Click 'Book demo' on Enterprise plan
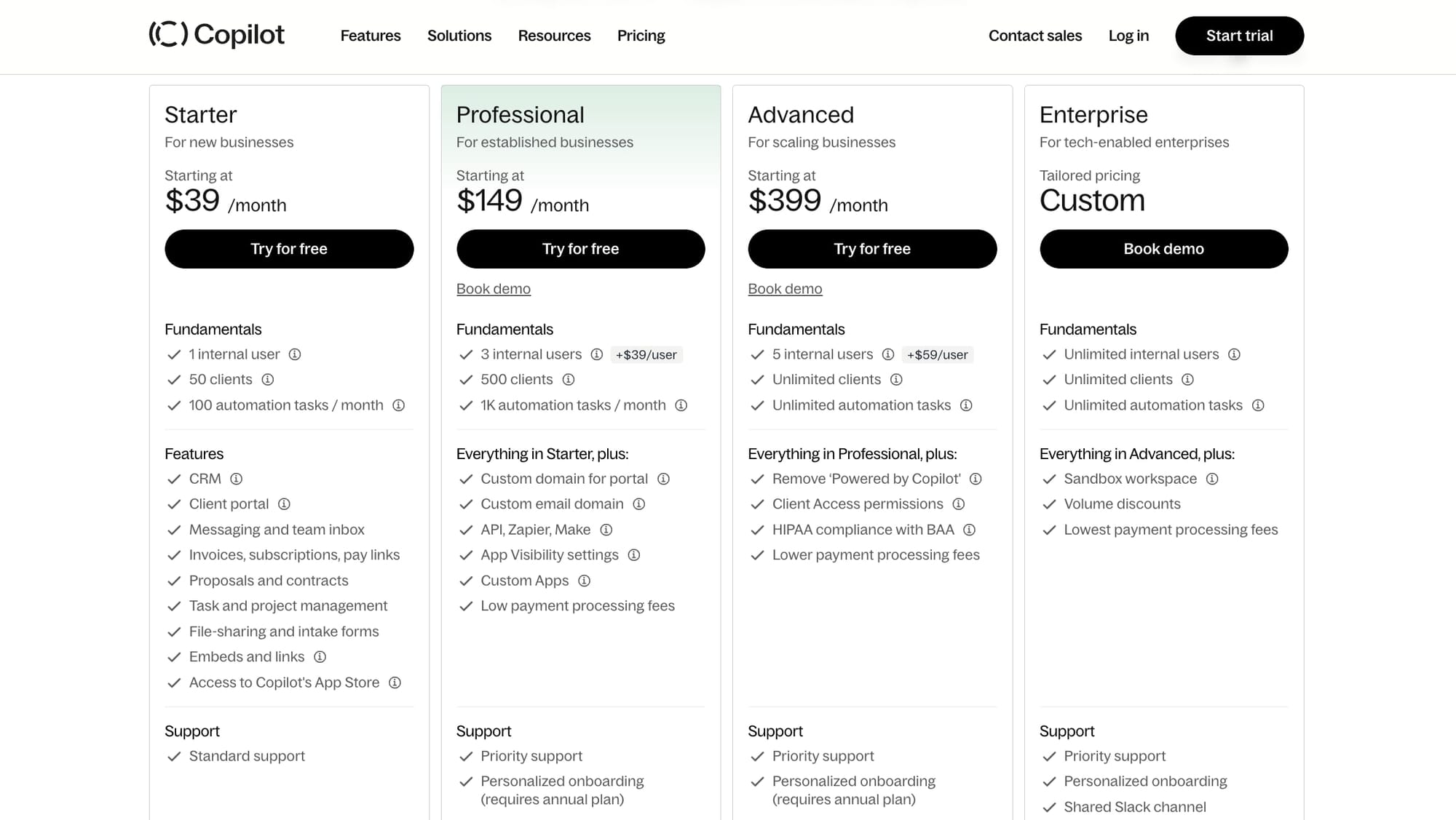Image resolution: width=1456 pixels, height=820 pixels. [1164, 249]
